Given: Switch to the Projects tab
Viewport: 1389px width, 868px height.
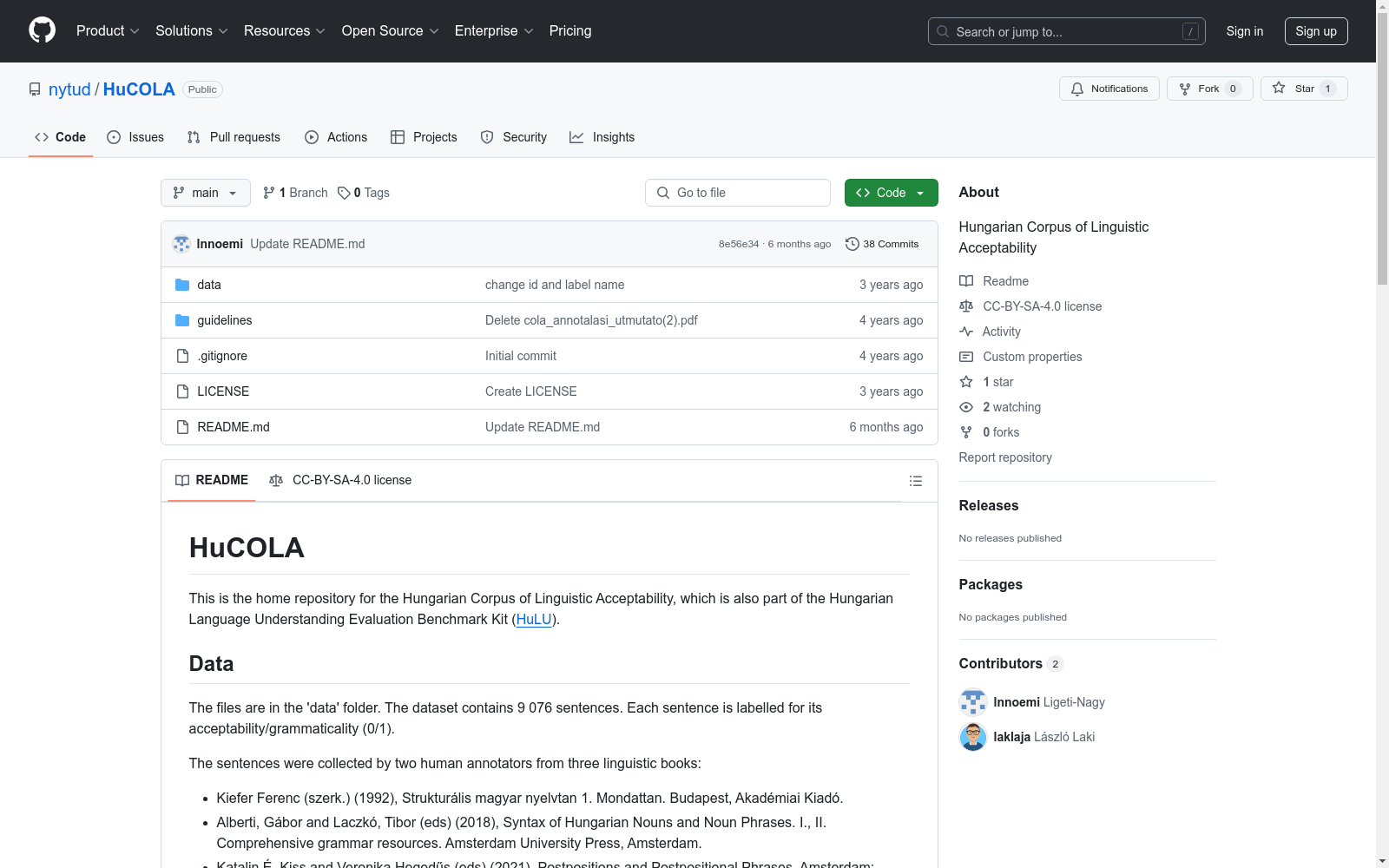Looking at the screenshot, I should click(x=424, y=137).
